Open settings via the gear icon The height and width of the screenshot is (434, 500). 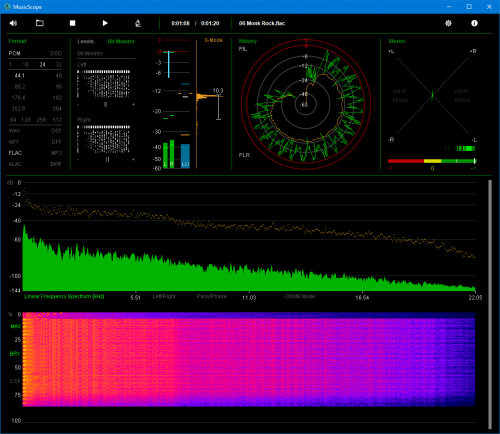(x=448, y=23)
